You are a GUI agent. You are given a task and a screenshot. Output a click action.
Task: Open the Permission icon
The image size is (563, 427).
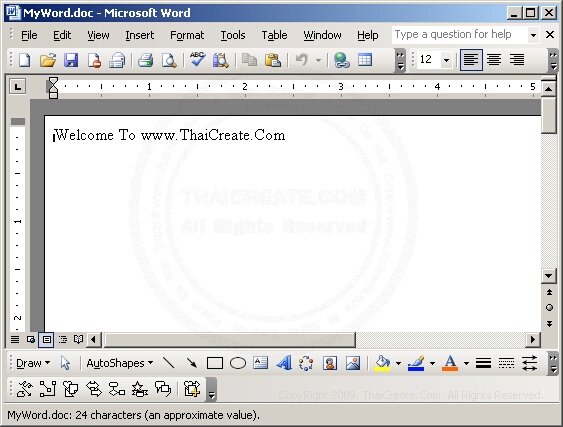pyautogui.click(x=94, y=60)
